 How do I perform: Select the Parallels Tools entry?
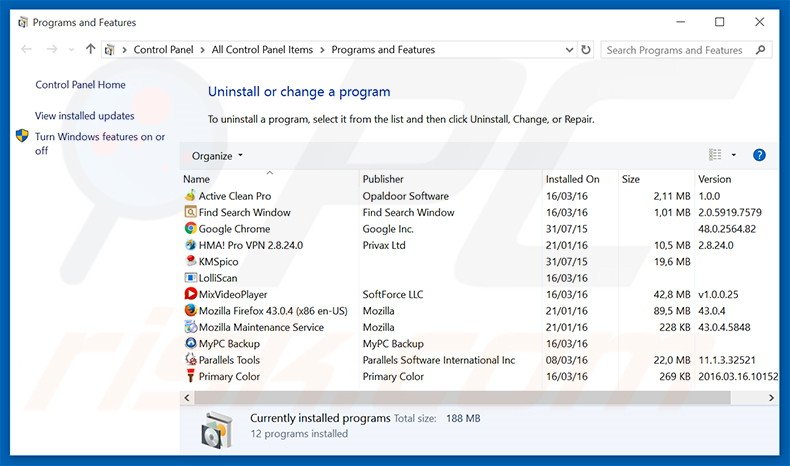pyautogui.click(x=229, y=360)
